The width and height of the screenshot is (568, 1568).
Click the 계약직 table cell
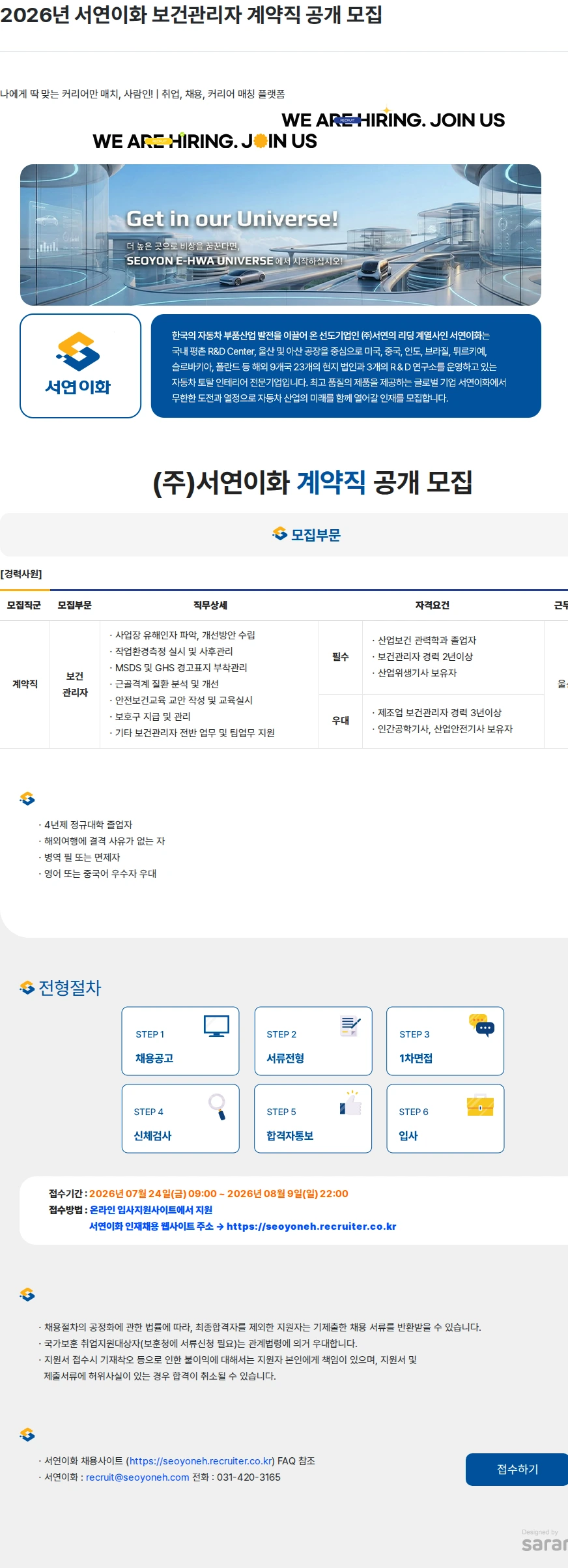coord(25,684)
